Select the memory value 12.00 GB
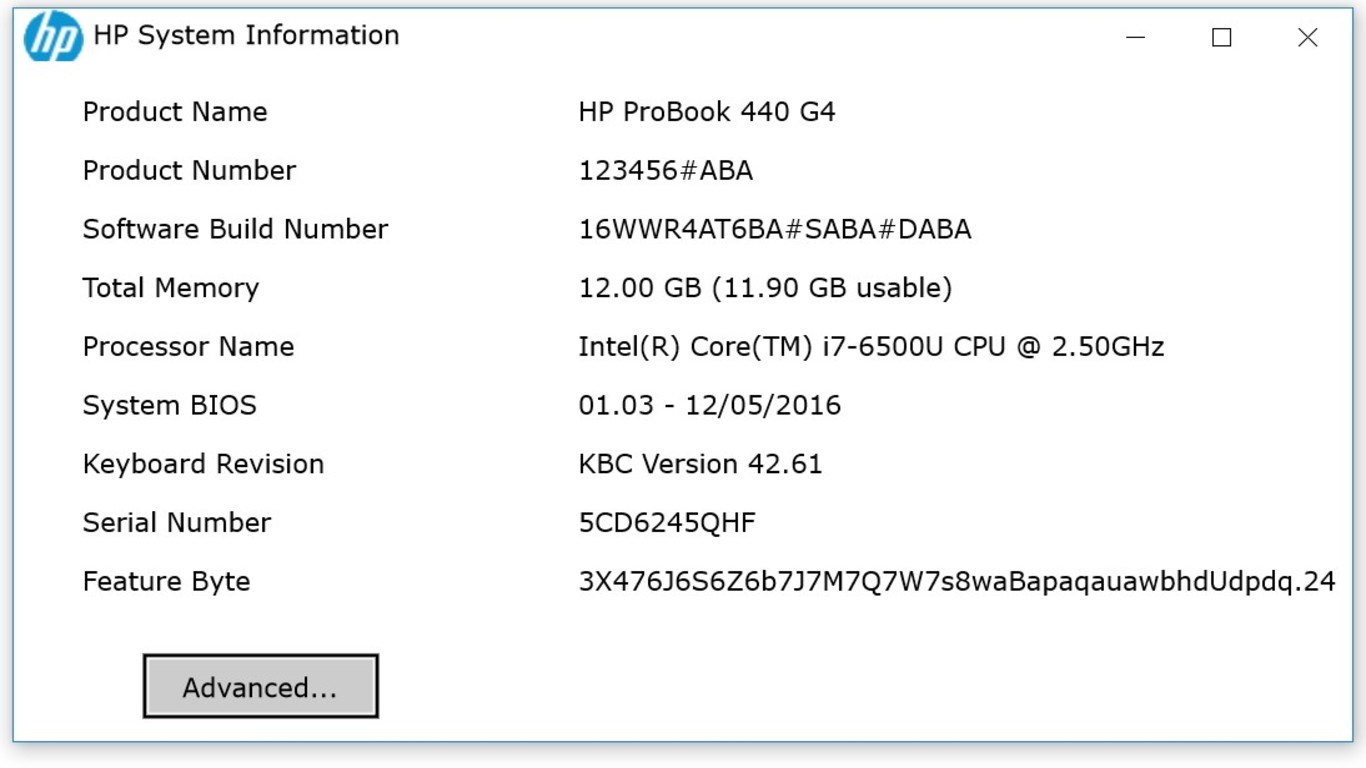The image size is (1366, 768). tap(766, 288)
